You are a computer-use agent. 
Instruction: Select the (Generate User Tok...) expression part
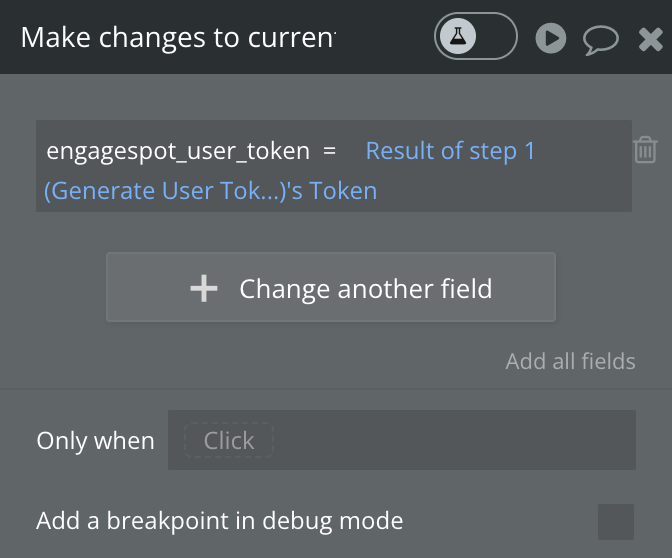165,191
